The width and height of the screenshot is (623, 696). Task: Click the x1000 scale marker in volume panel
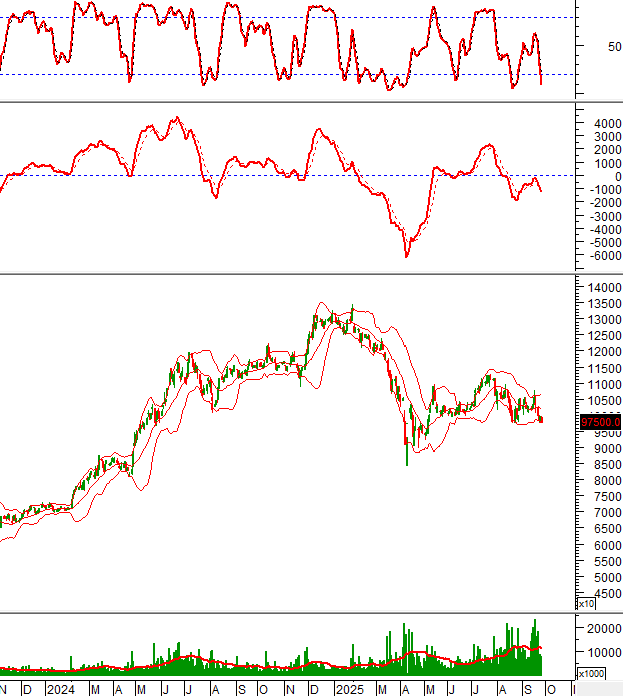[591, 674]
